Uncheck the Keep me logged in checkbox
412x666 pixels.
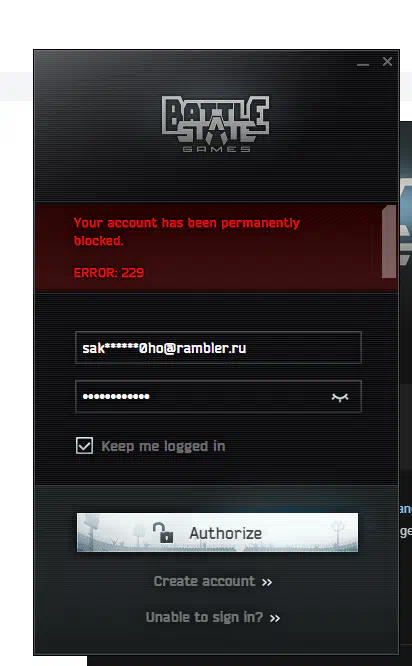(x=84, y=446)
